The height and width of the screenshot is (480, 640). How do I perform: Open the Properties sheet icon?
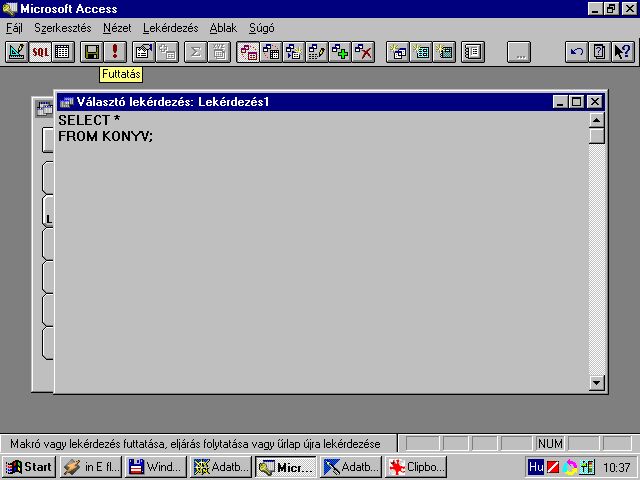(x=144, y=52)
